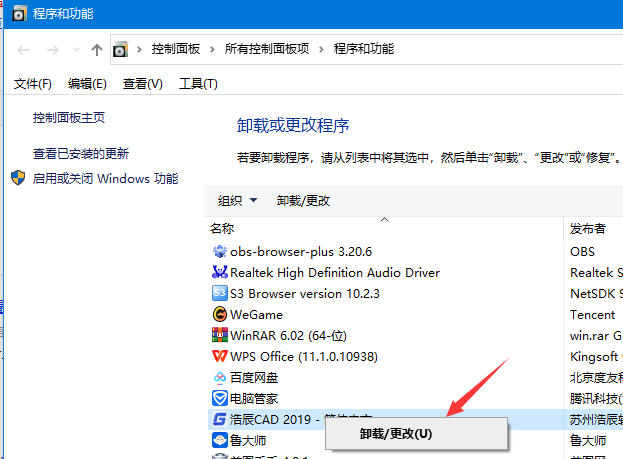The height and width of the screenshot is (459, 623).
Task: Click the NetSDK publisher cell
Action: click(x=596, y=294)
